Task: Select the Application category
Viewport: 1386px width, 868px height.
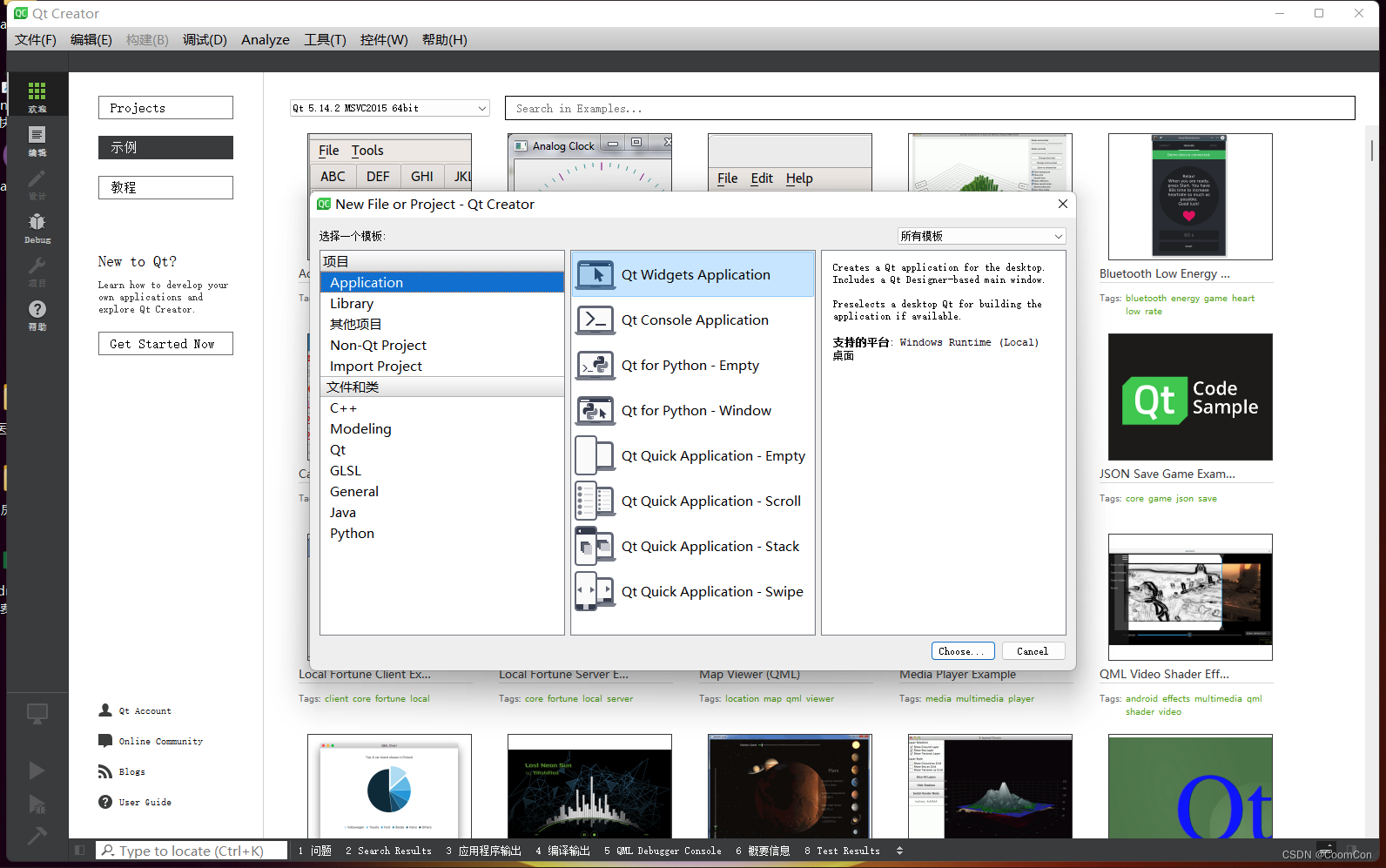Action: [x=442, y=282]
